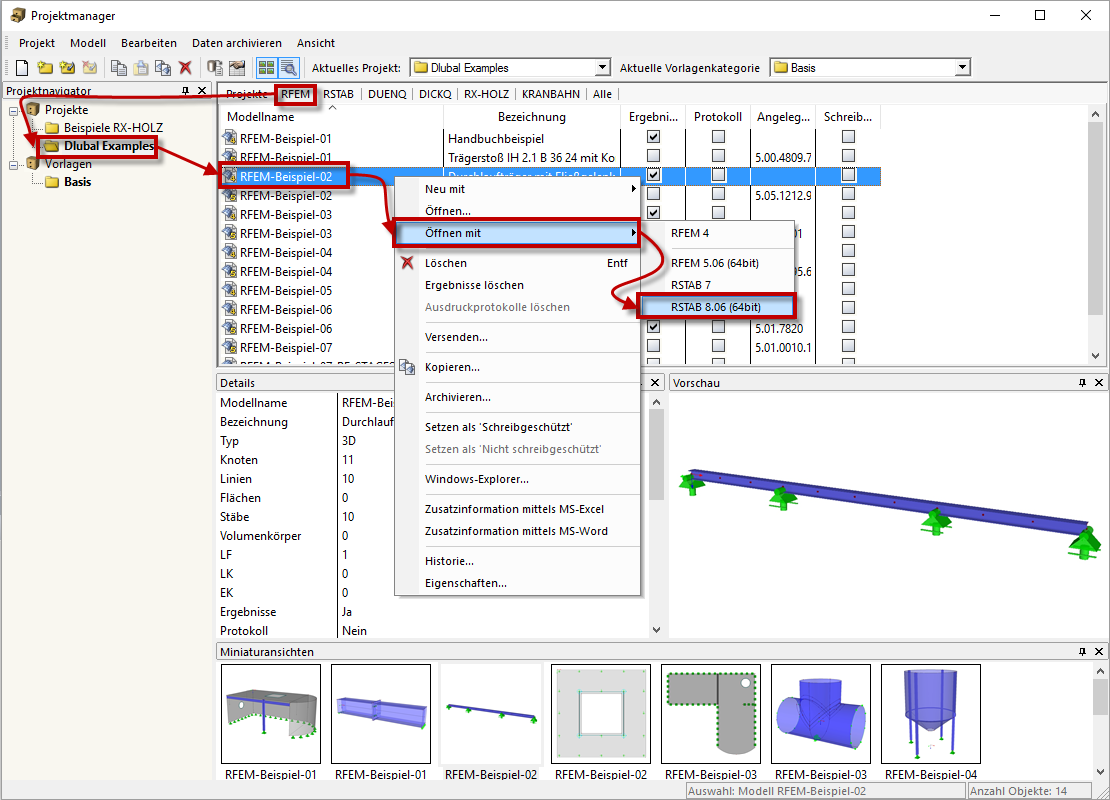1110x800 pixels.
Task: Sort by the Modellname column header
Action: coord(331,117)
